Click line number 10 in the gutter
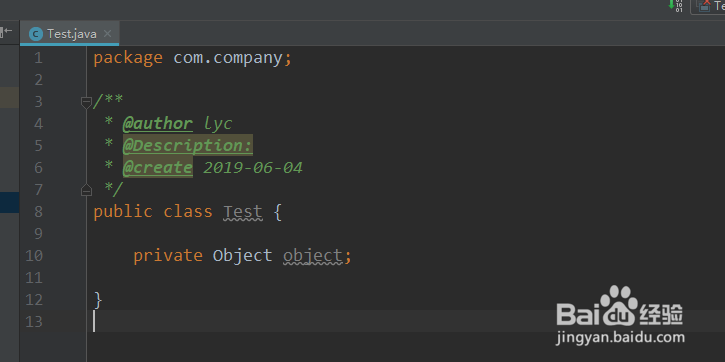The width and height of the screenshot is (725, 362). [x=34, y=256]
